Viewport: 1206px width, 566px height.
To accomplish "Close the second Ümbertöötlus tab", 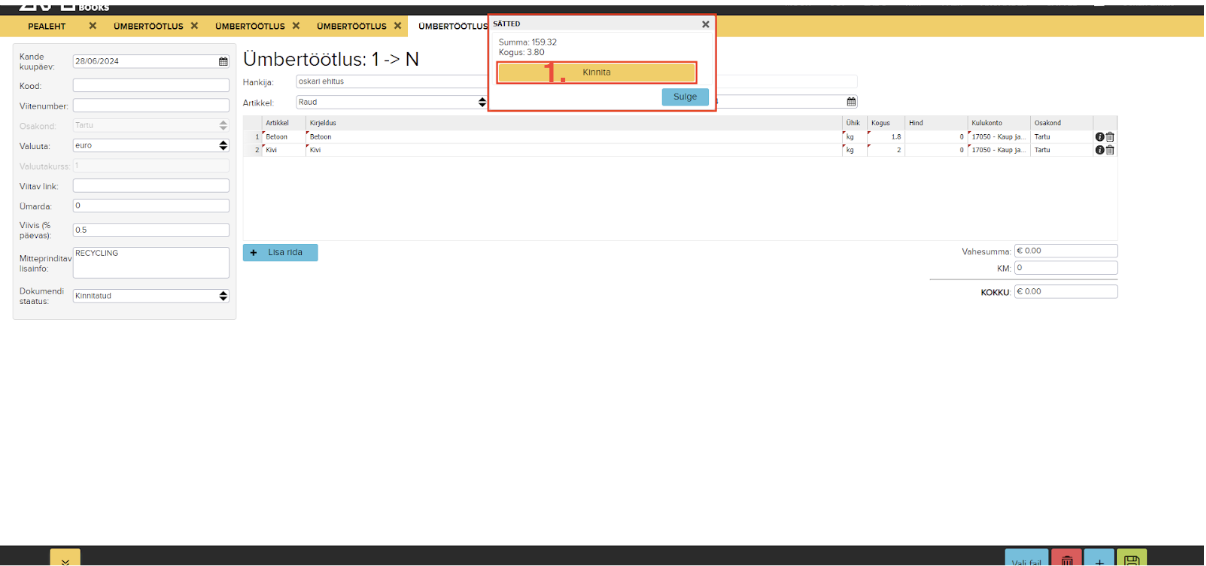I will pos(295,26).
